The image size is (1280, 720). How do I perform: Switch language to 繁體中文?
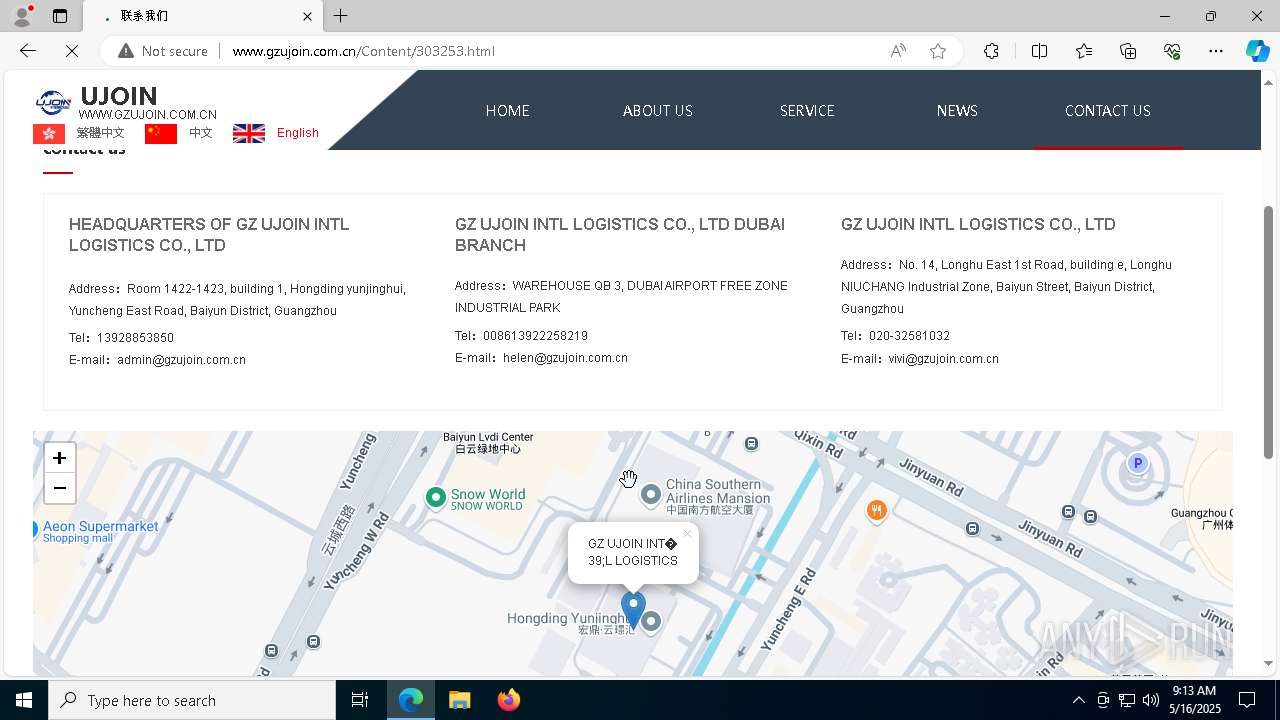point(101,133)
